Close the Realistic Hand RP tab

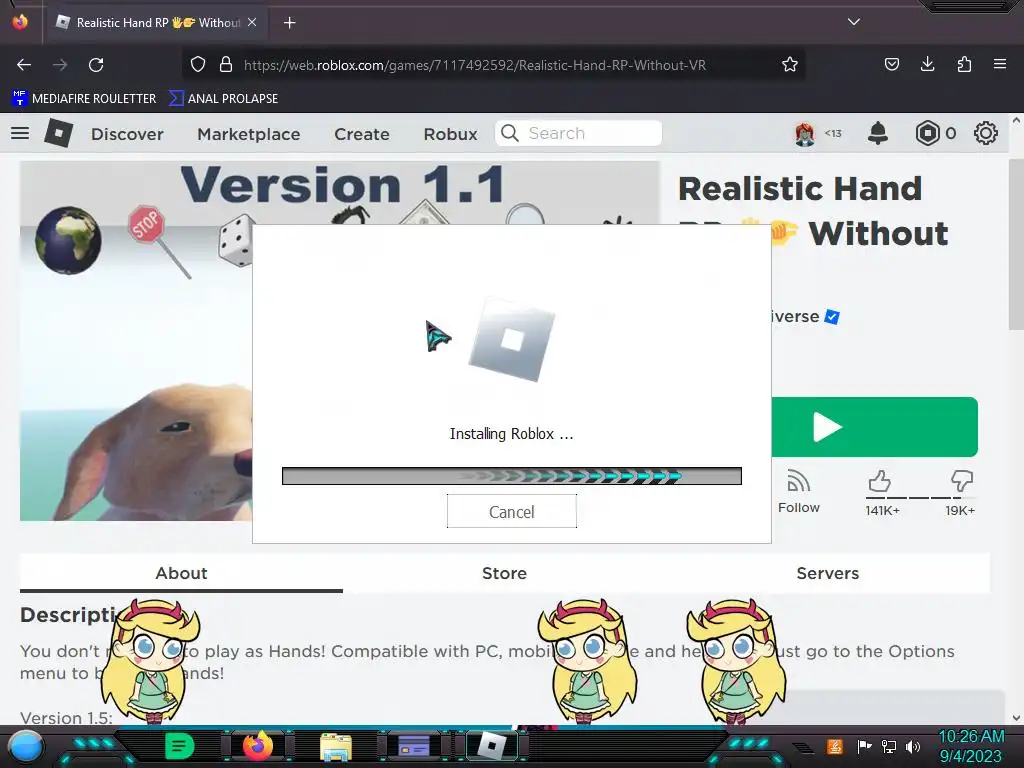coord(252,22)
